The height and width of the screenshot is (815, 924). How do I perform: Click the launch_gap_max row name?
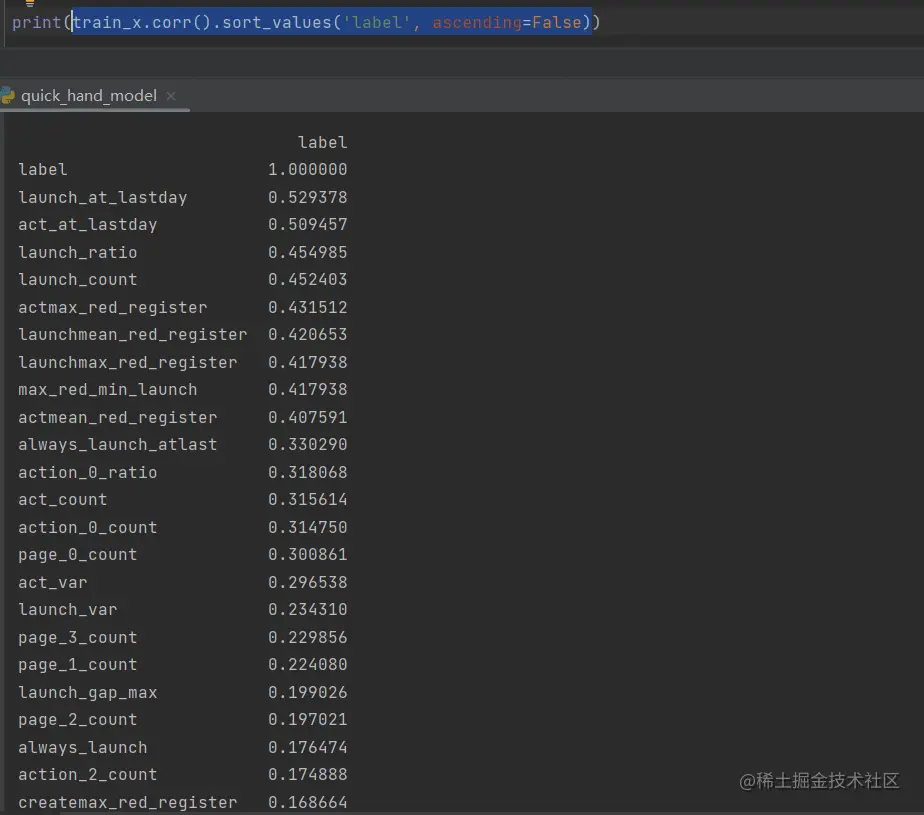click(88, 692)
